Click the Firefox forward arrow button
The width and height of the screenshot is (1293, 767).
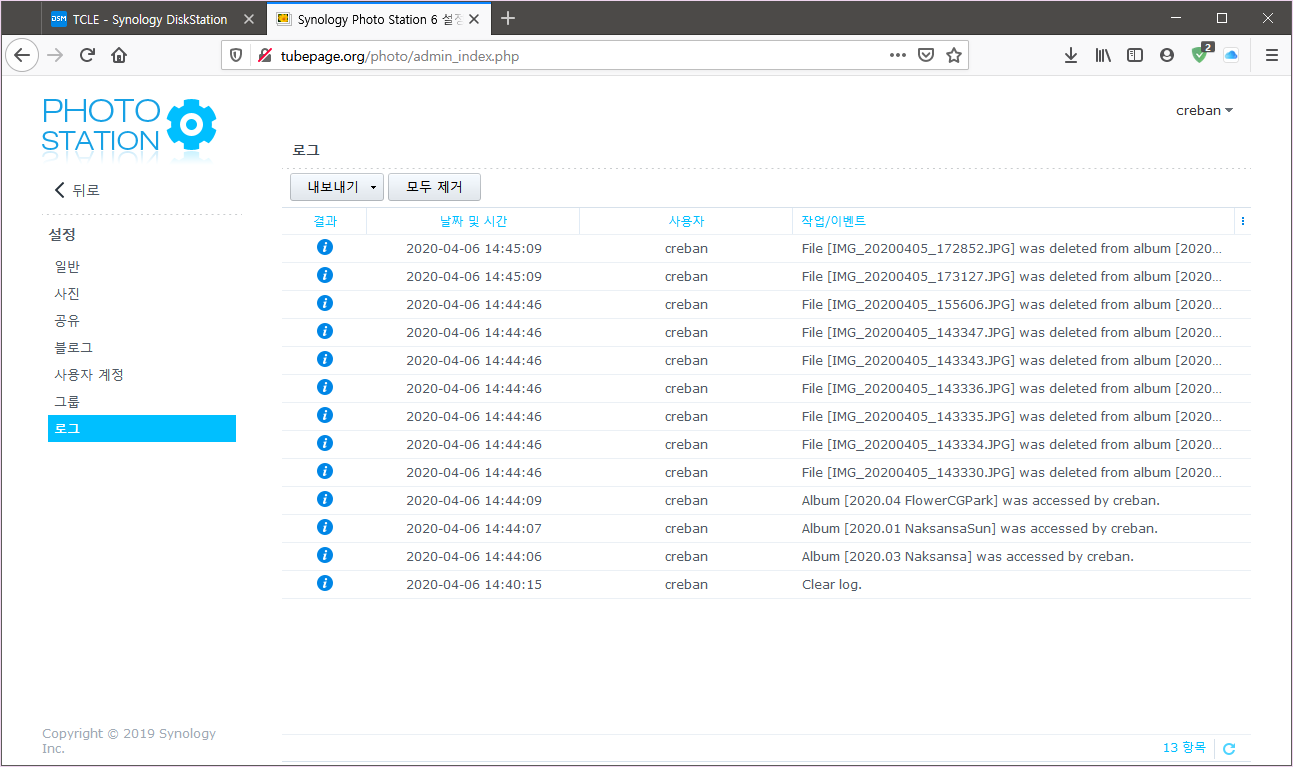click(55, 56)
